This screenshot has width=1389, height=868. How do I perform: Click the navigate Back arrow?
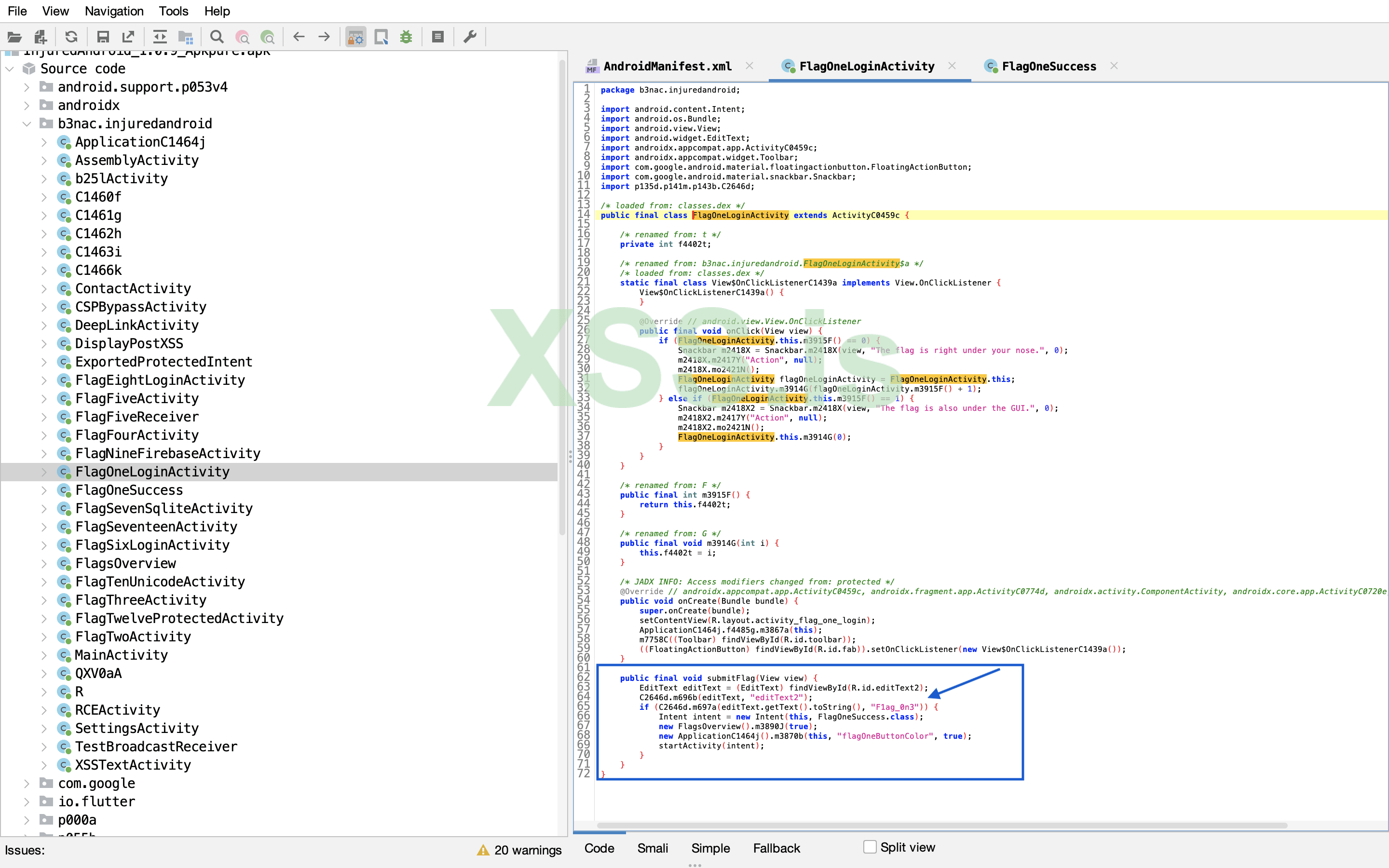pos(299,37)
